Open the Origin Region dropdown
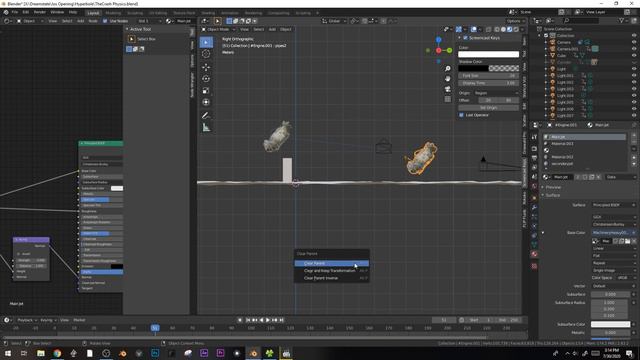 [x=496, y=93]
